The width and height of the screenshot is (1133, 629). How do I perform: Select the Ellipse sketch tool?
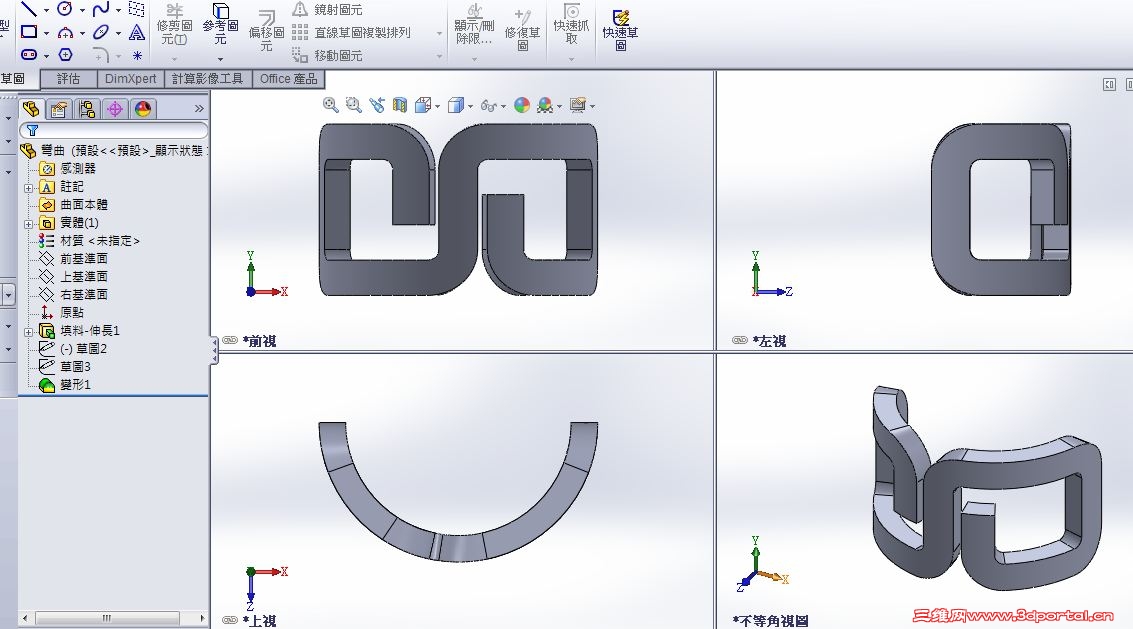pyautogui.click(x=101, y=32)
